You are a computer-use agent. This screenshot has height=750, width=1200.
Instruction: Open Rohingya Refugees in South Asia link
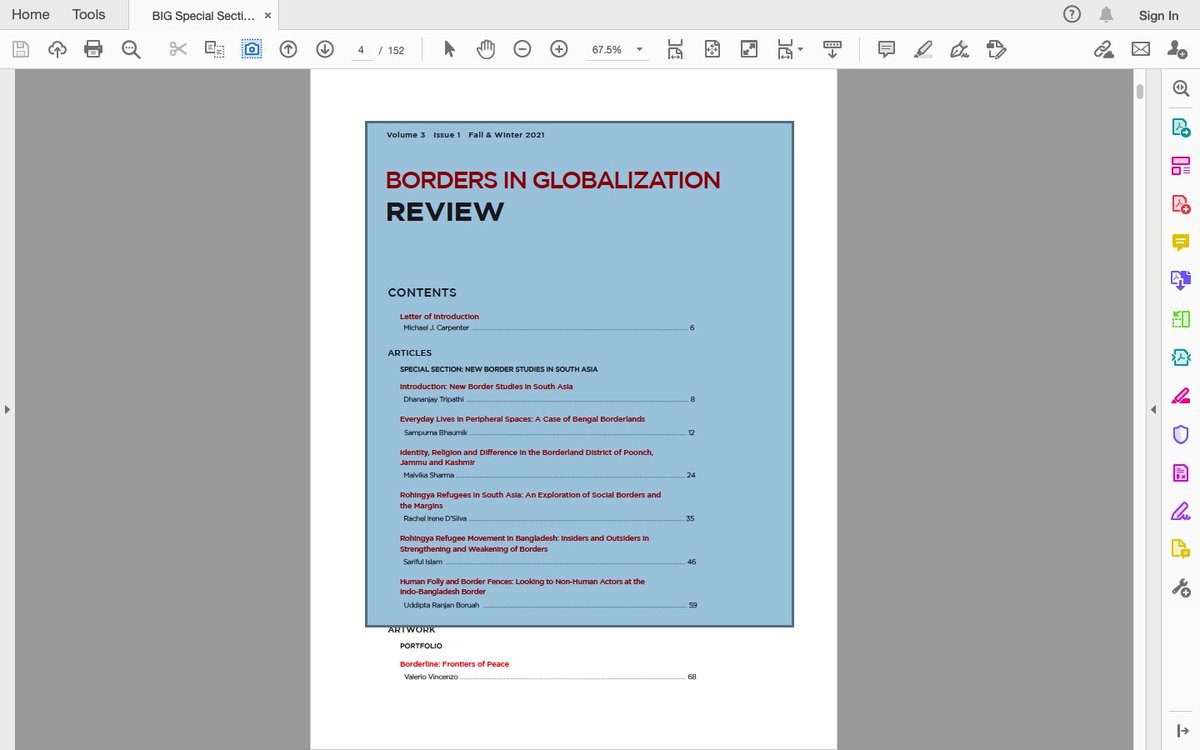pyautogui.click(x=530, y=500)
